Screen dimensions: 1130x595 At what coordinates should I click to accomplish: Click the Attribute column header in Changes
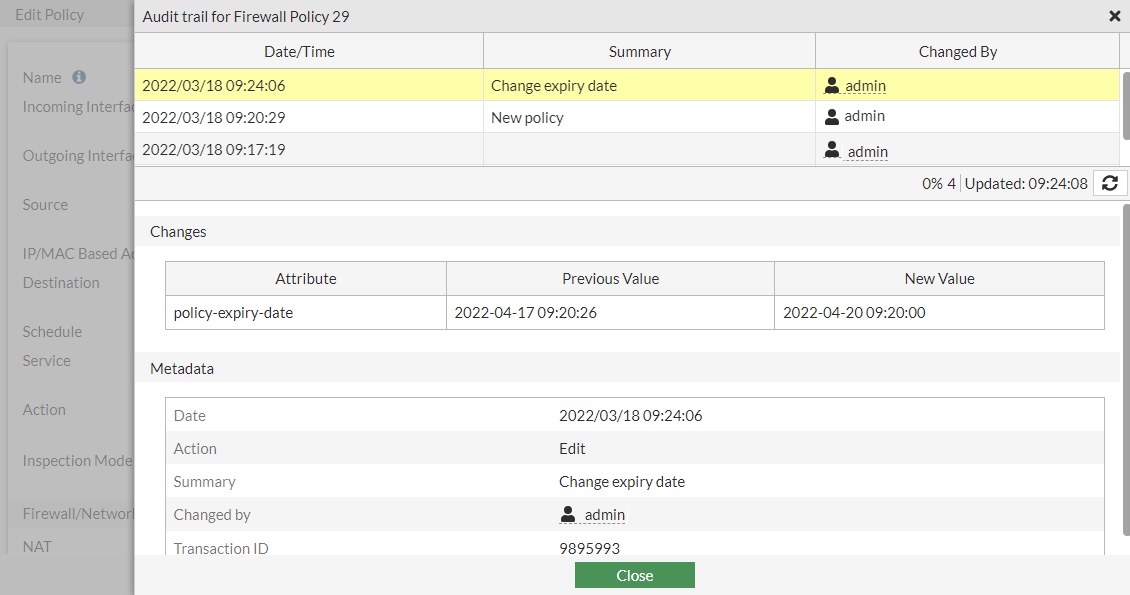coord(305,279)
